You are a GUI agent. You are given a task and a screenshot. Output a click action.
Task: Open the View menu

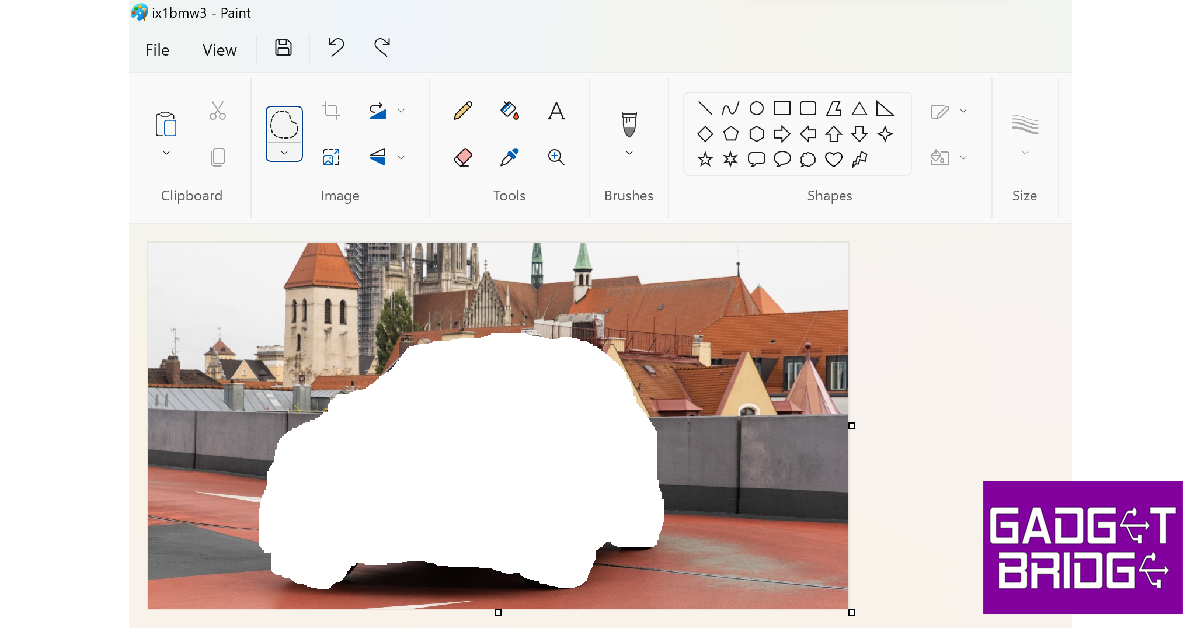tap(218, 49)
